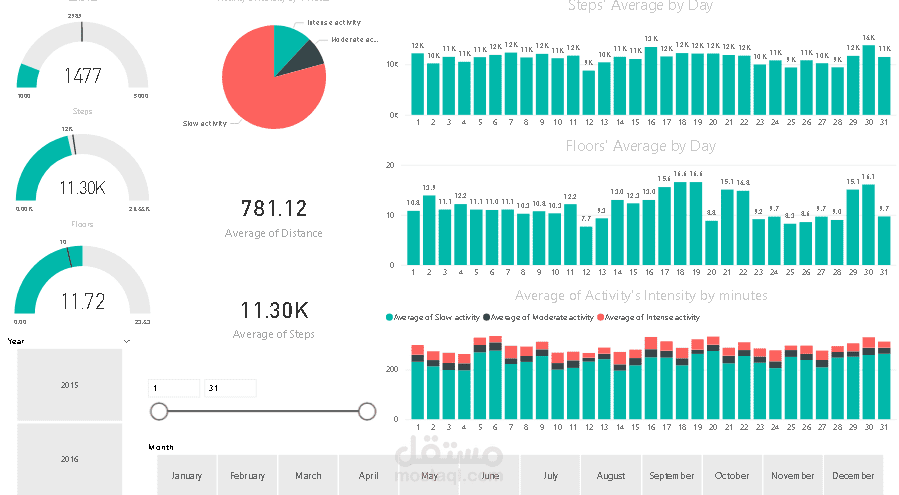Filter by December month tile
The height and width of the screenshot is (495, 899).
click(x=853, y=475)
